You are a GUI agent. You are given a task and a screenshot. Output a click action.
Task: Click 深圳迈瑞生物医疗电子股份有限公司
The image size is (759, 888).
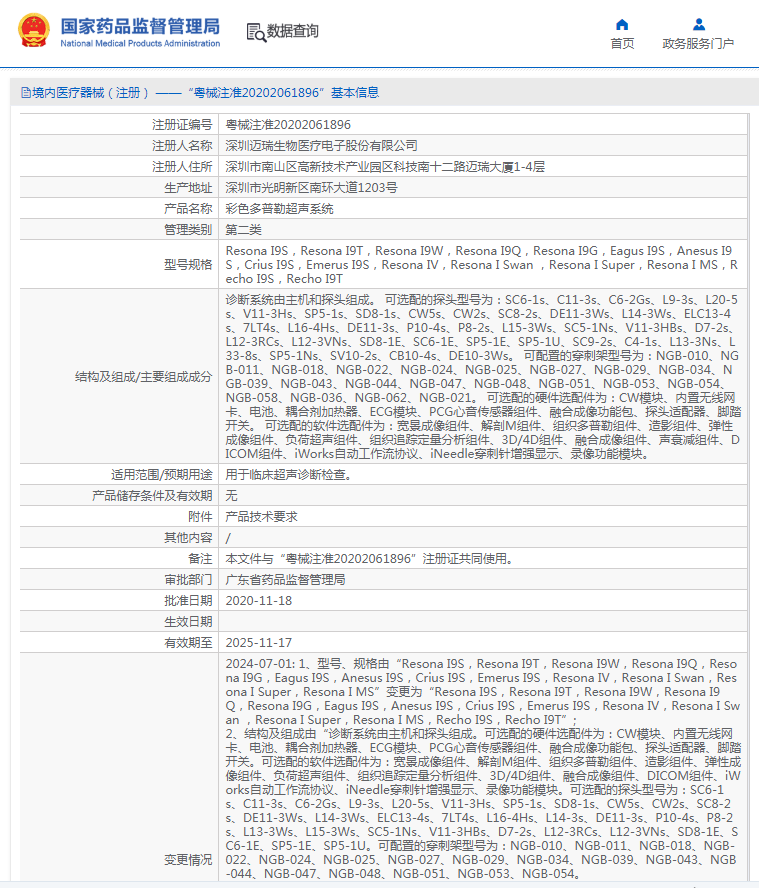(x=322, y=146)
